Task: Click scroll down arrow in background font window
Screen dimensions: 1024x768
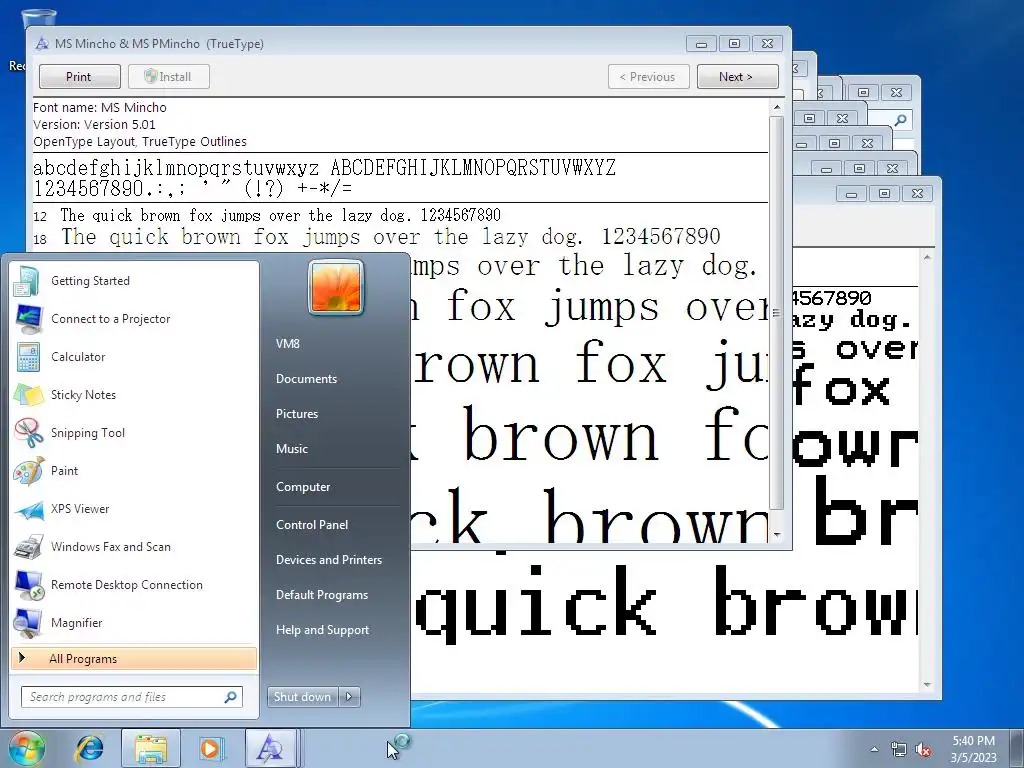Action: pos(927,684)
